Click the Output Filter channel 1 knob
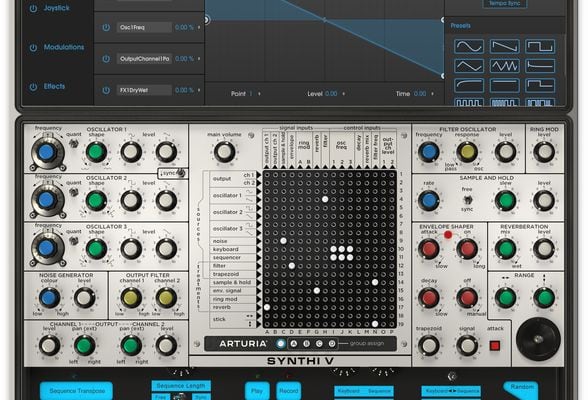This screenshot has height=400, width=588. point(131,298)
